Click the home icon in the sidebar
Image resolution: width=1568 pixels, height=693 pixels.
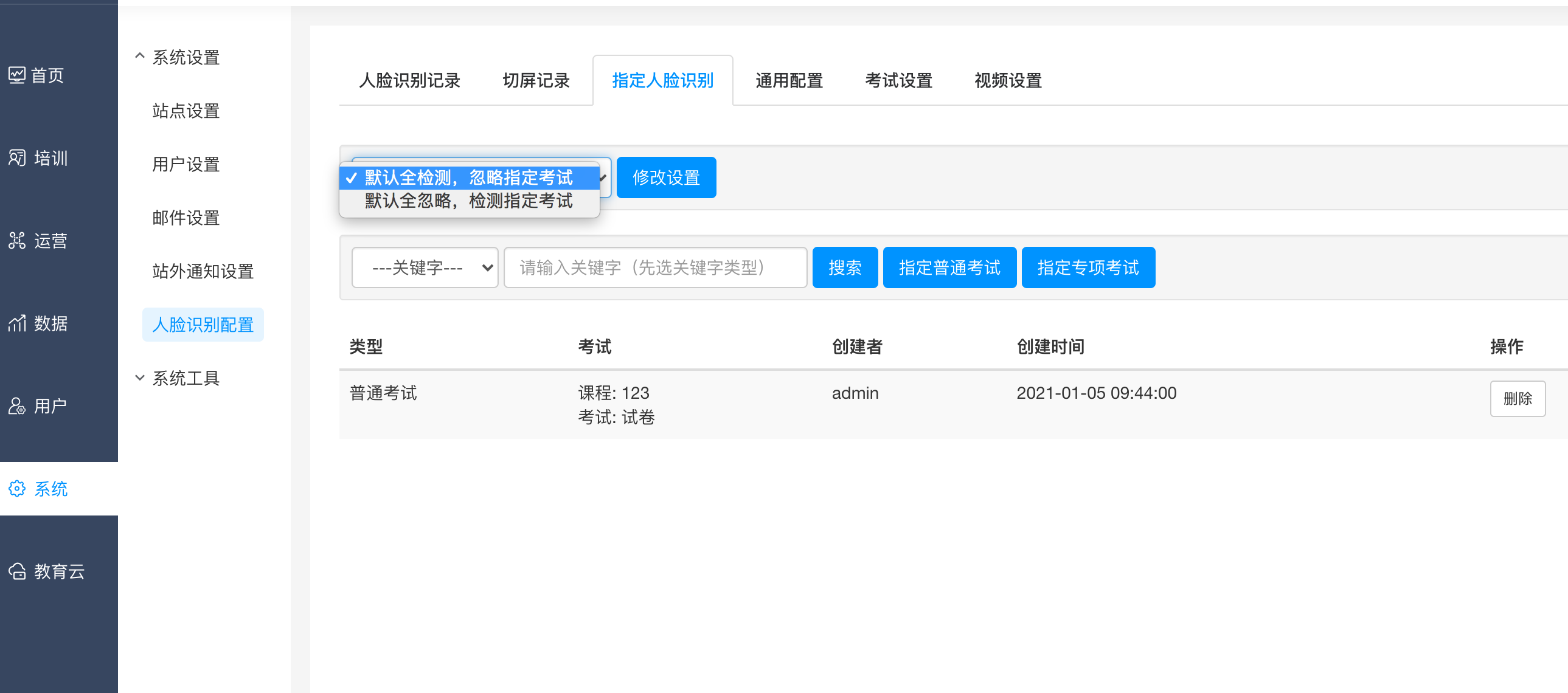coord(16,75)
